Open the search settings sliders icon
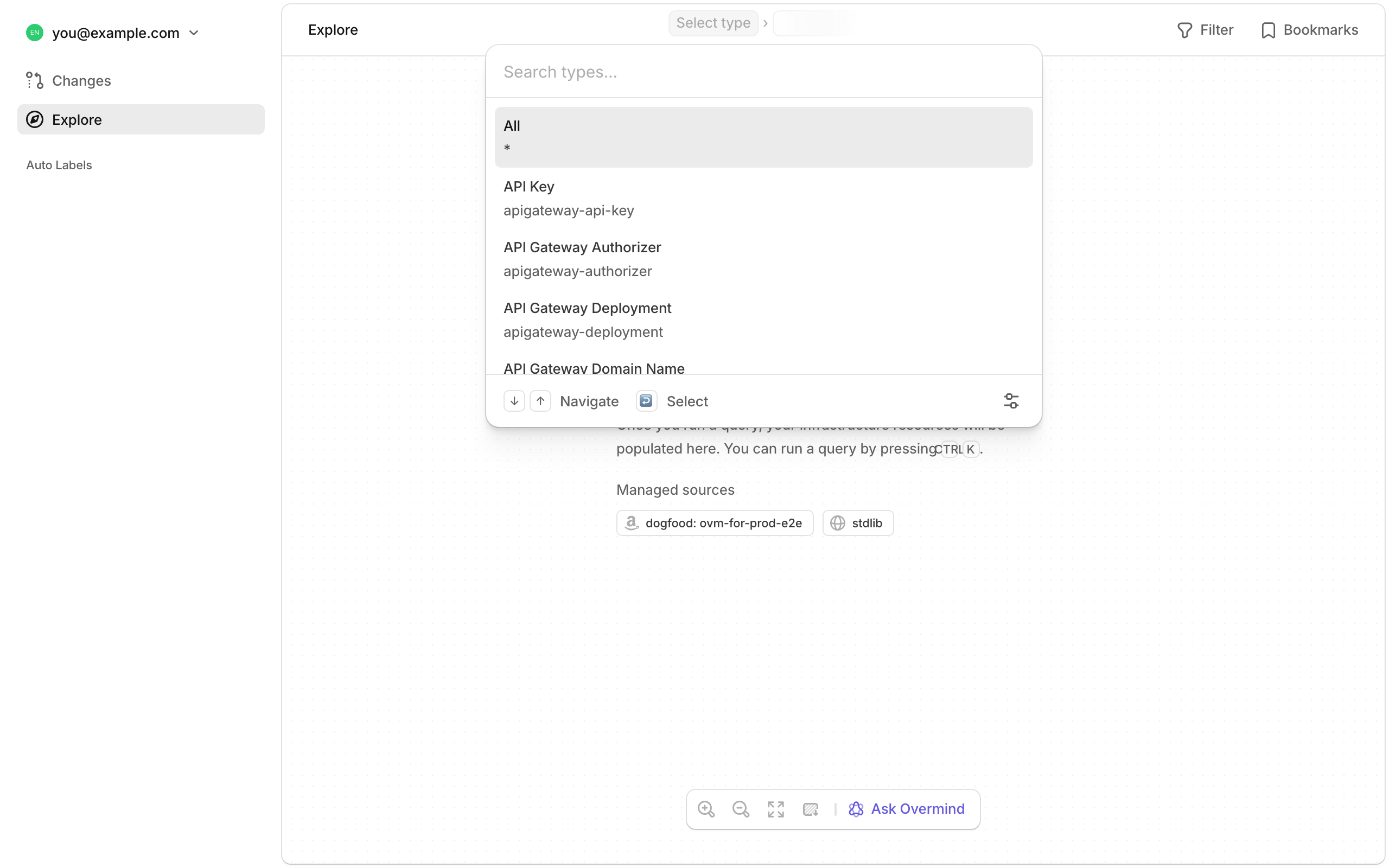This screenshot has width=1389, height=868. pos(1011,401)
